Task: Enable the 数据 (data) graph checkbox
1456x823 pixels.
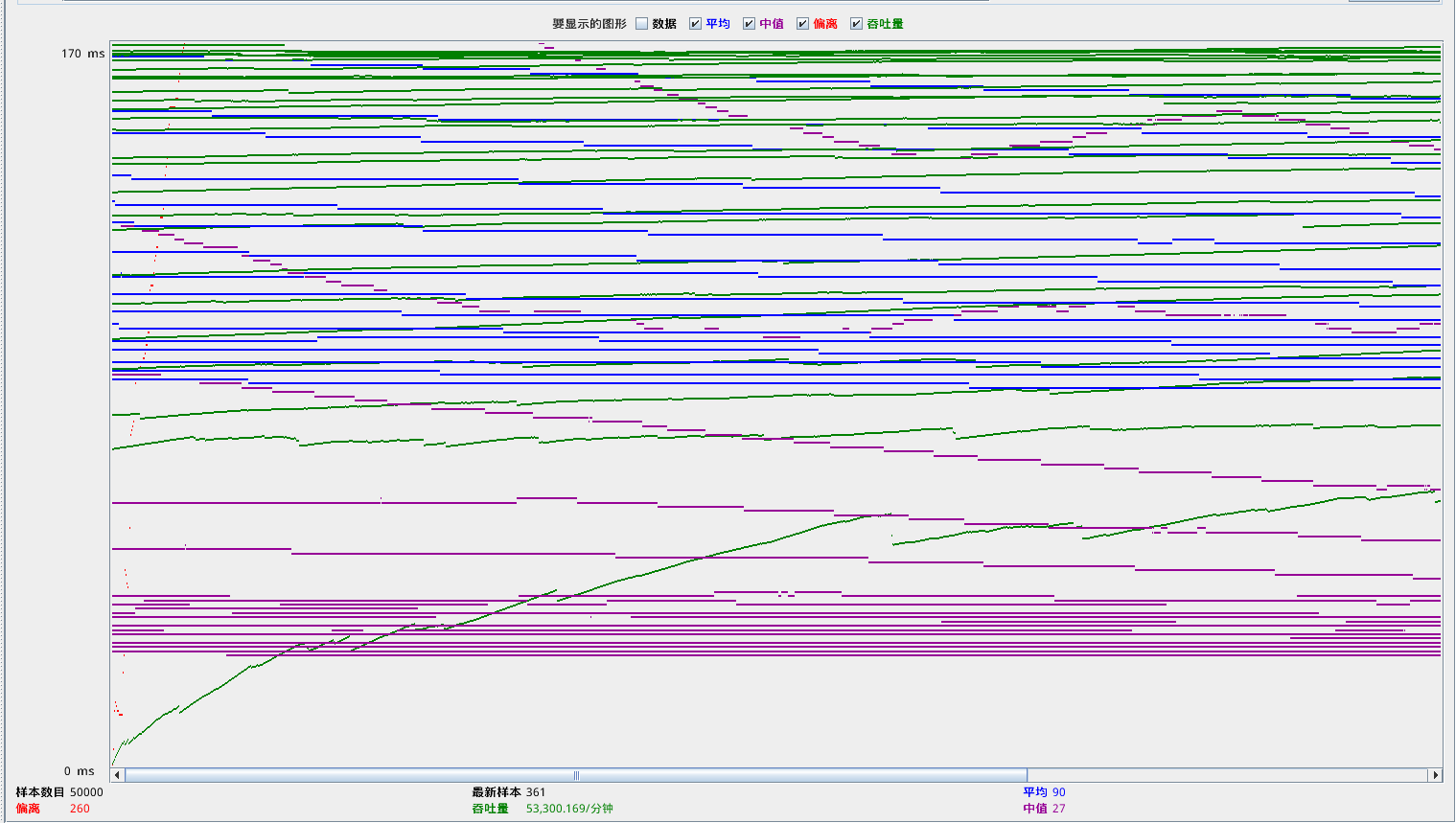Action: click(x=642, y=24)
